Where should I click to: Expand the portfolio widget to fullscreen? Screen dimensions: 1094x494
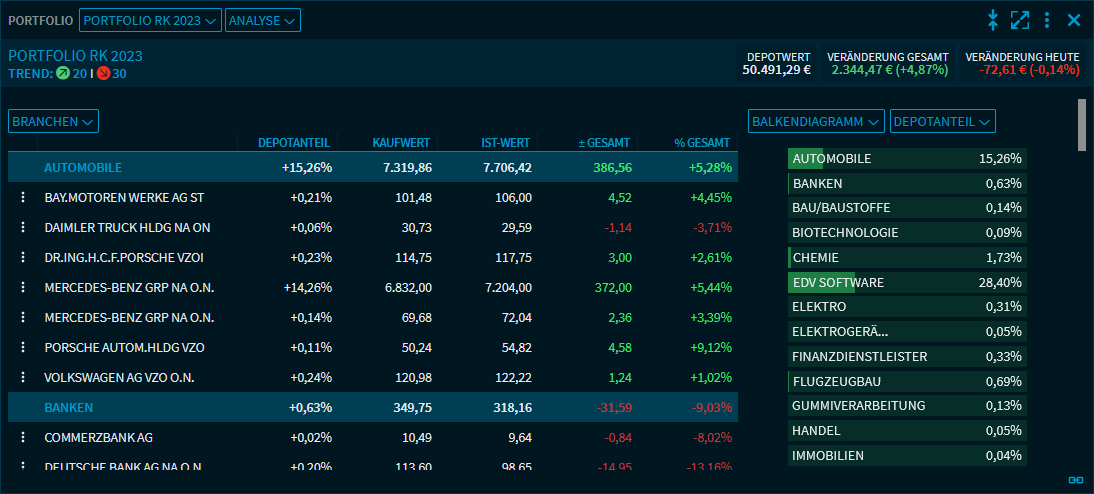pos(1020,20)
